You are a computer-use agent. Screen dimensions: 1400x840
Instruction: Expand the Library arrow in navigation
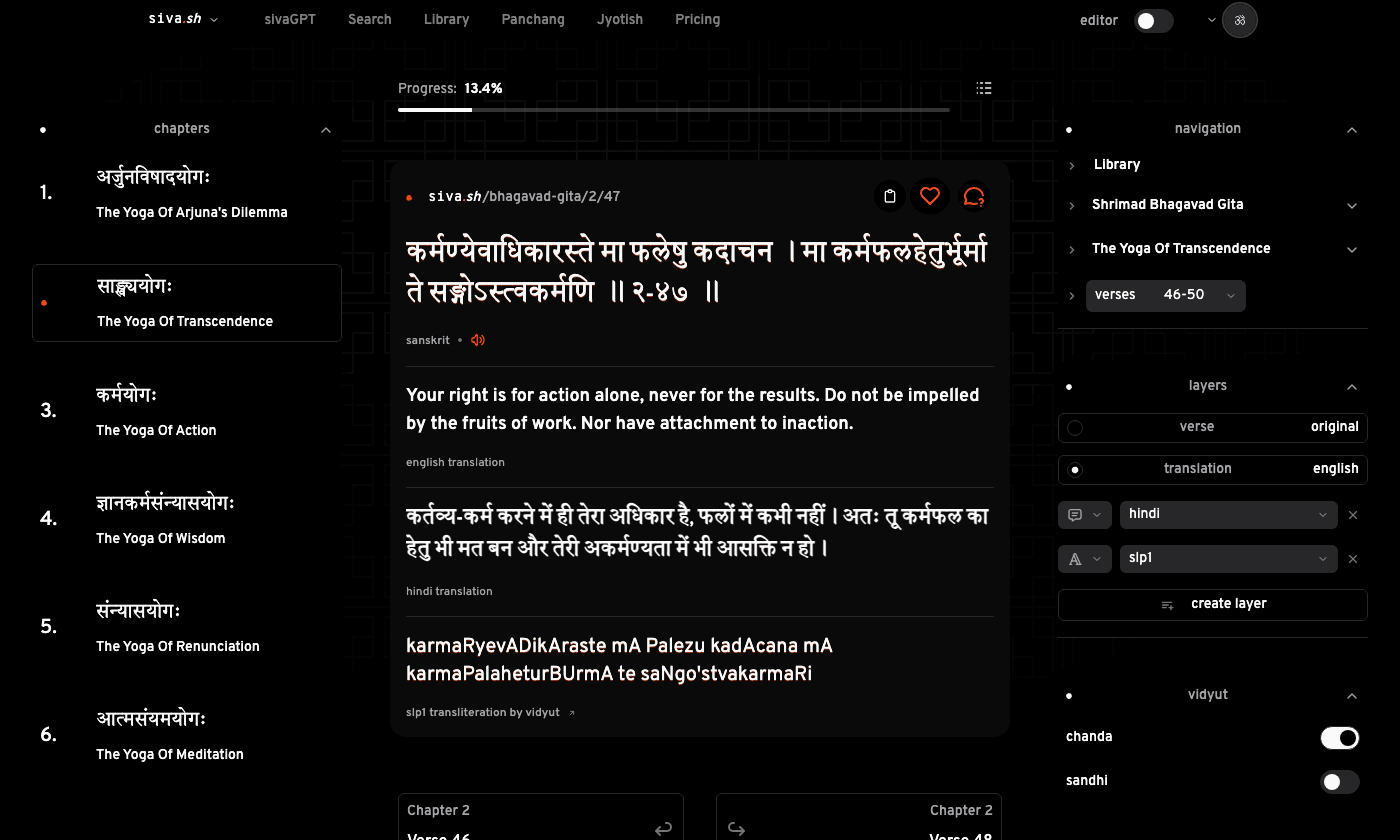[x=1072, y=165]
